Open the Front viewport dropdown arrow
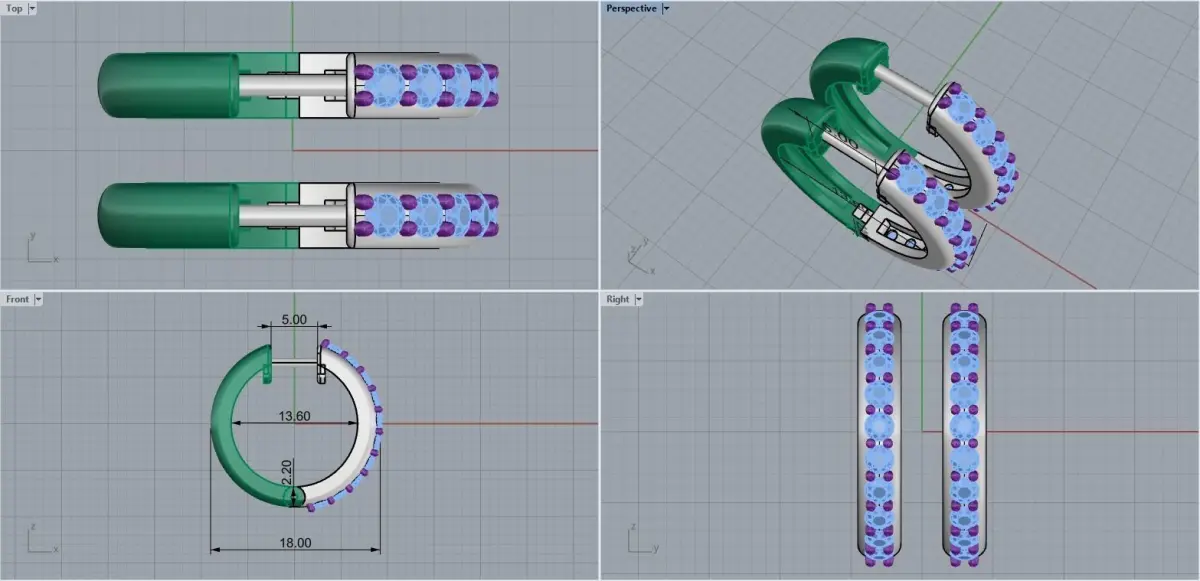Viewport: 1200px width, 581px height. [x=37, y=299]
